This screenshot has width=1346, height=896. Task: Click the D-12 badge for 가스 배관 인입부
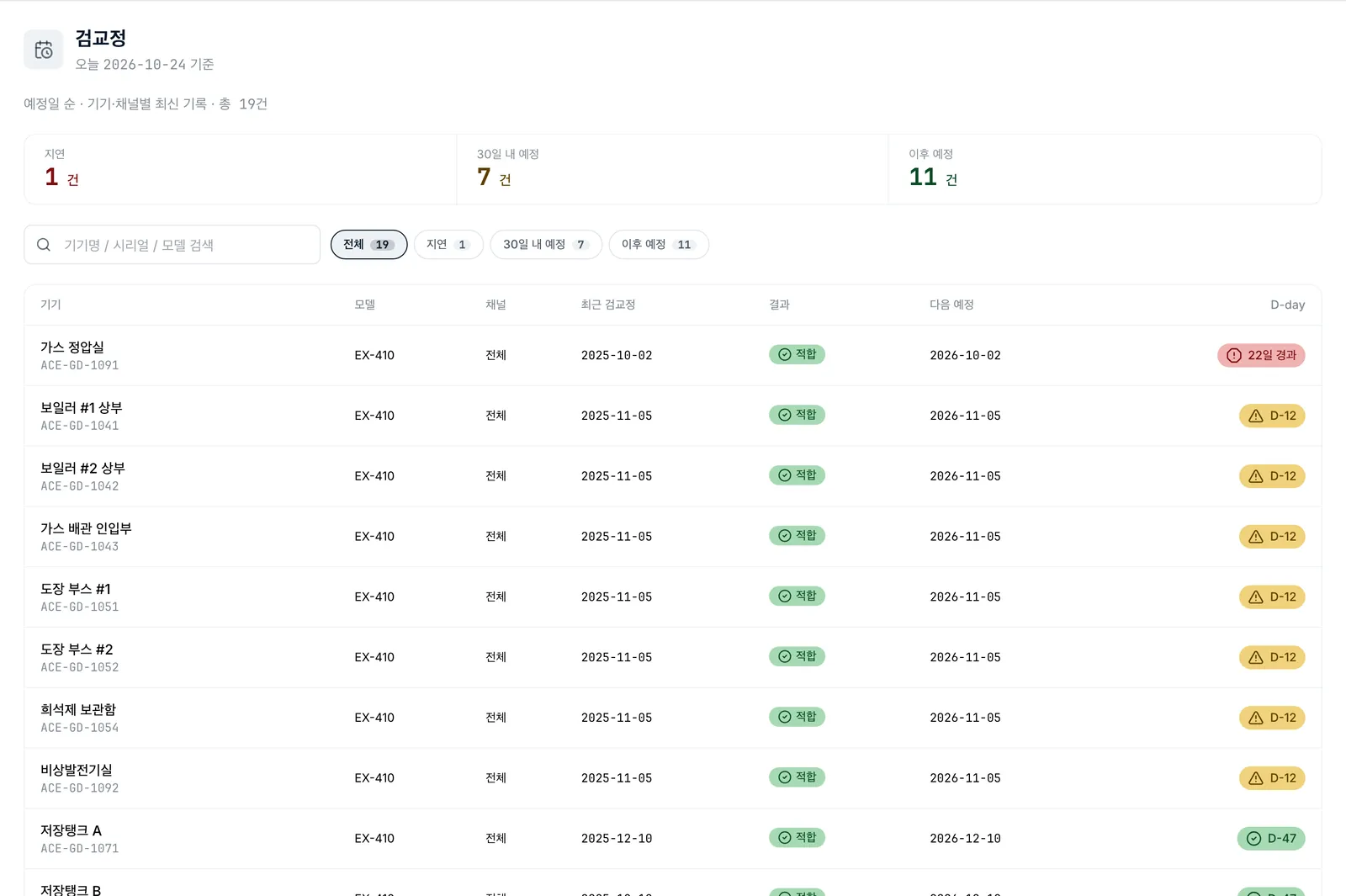1272,536
